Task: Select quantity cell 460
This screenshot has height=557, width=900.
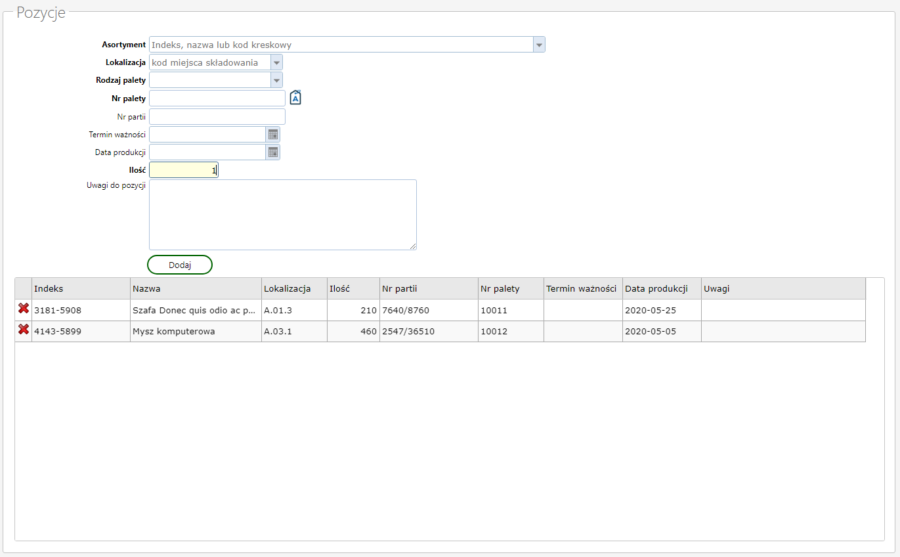Action: (x=354, y=331)
